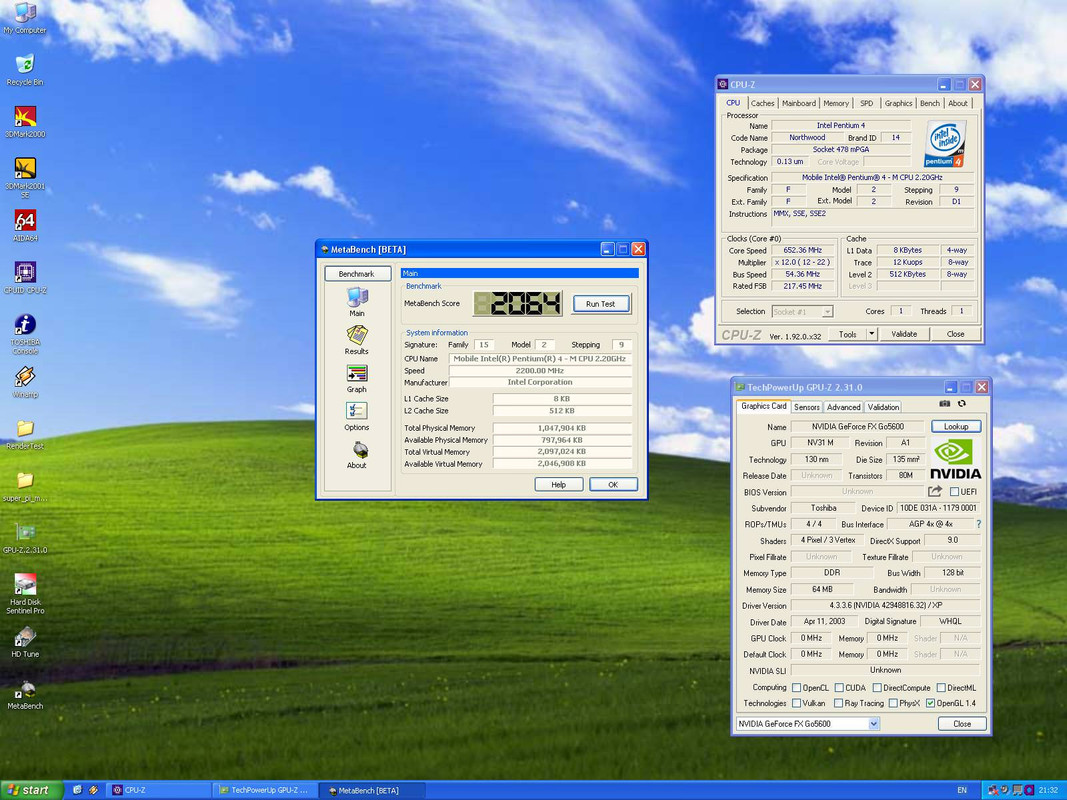Click the Validate button in CPU-Z
The image size is (1067, 800).
coord(904,334)
